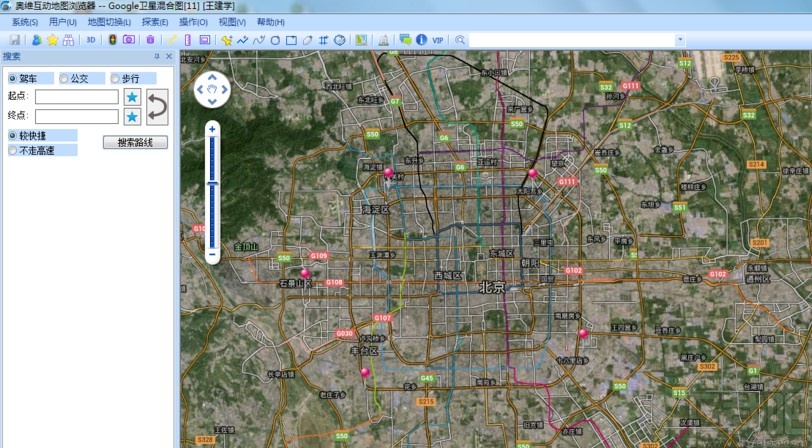812x448 pixels.
Task: Click the globe icon in toolbar
Action: tap(340, 40)
